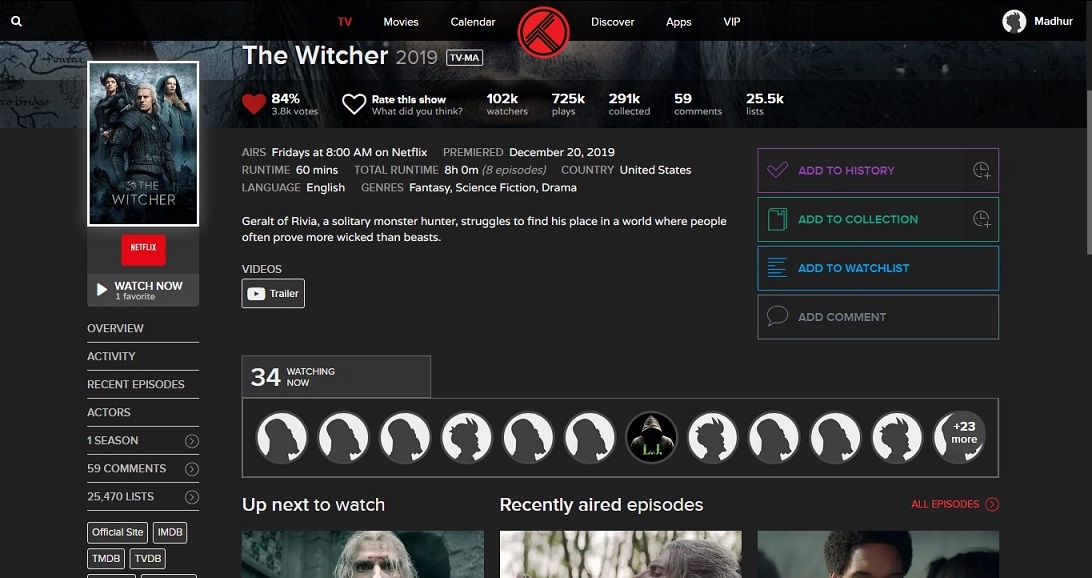Click the red Trakt logo
Viewport: 1092px width, 578px height.
[543, 32]
